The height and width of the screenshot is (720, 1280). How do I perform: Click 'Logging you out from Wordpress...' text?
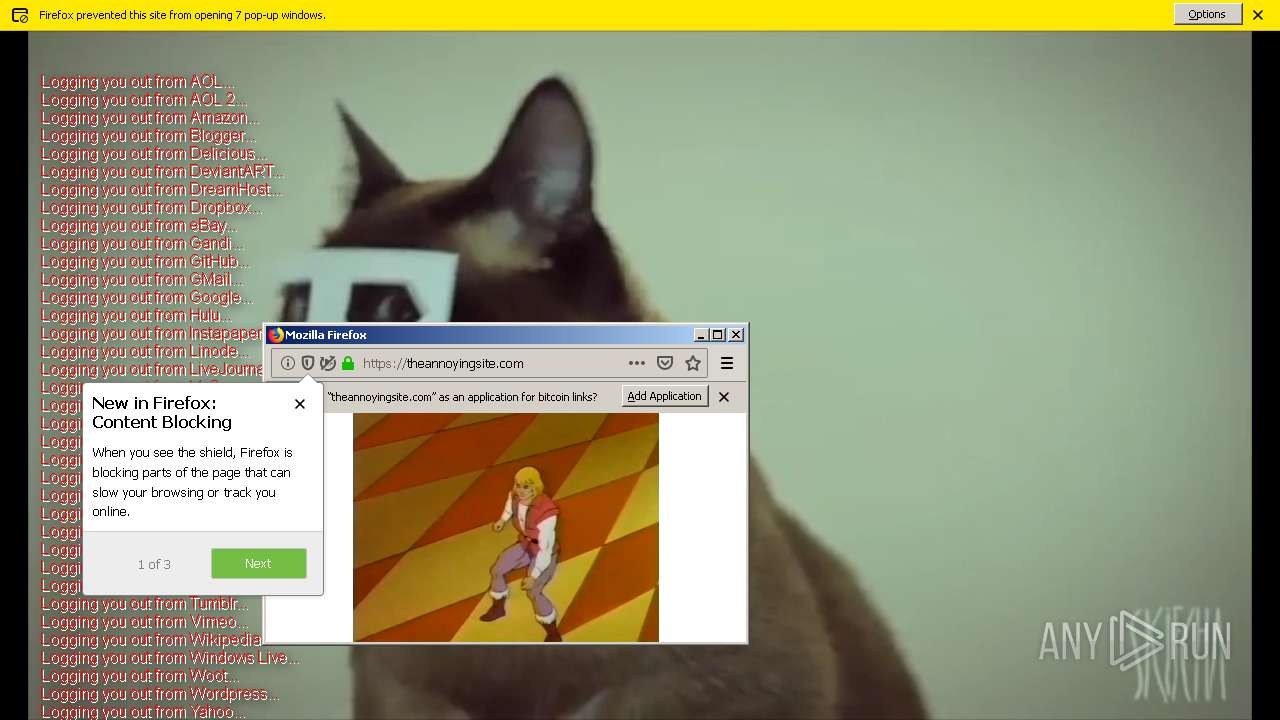(x=160, y=694)
